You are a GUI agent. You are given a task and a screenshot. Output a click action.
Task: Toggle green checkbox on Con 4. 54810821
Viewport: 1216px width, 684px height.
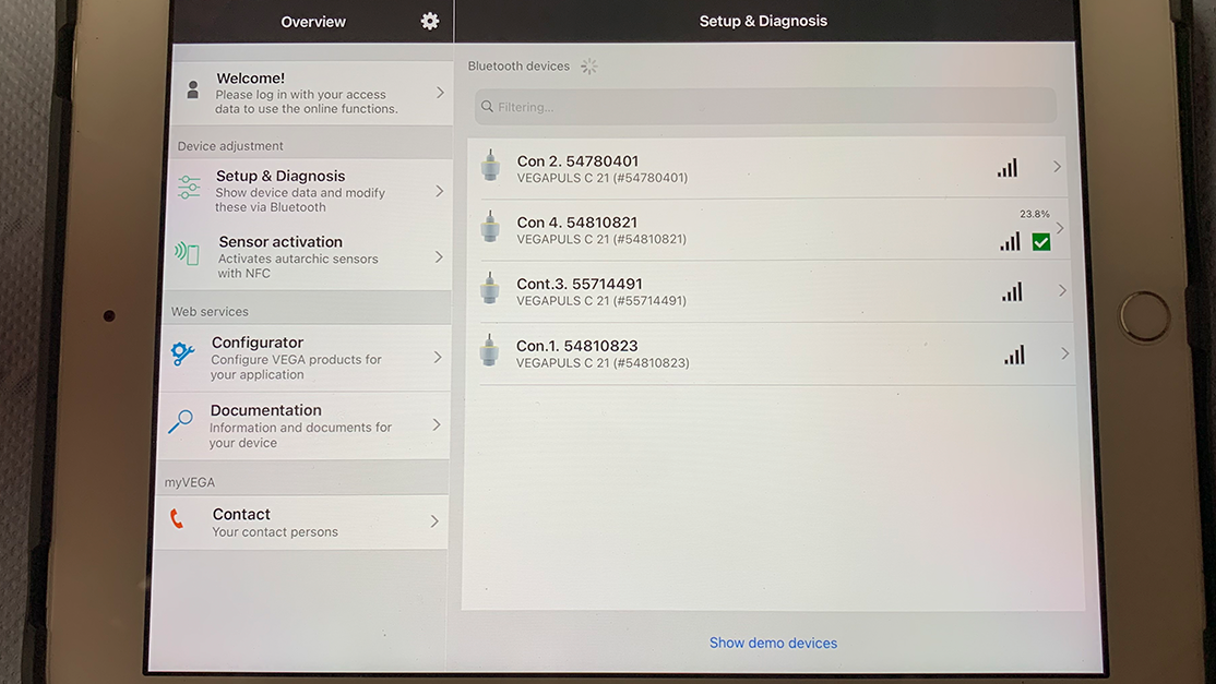1041,242
